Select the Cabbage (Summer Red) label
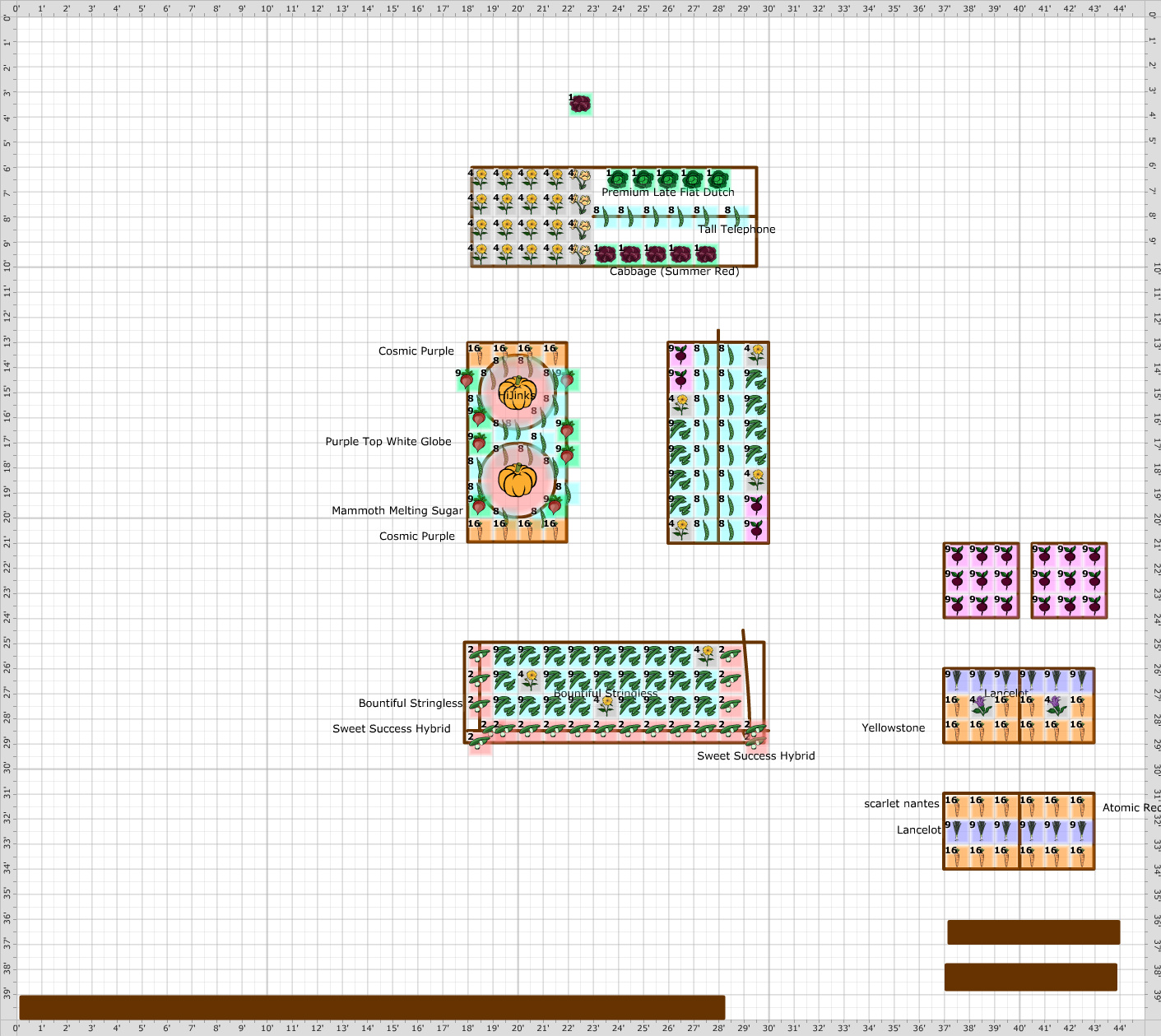This screenshot has width=1161, height=1036. click(674, 272)
